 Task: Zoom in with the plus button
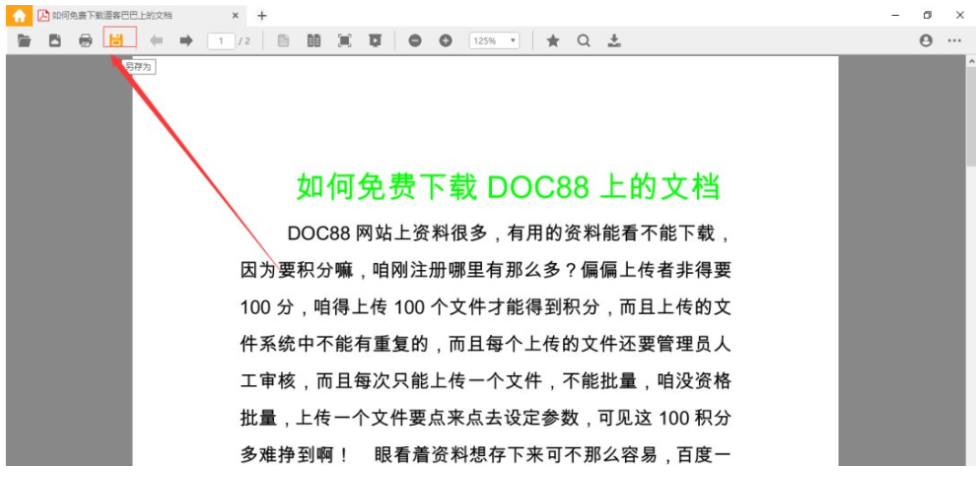(446, 41)
